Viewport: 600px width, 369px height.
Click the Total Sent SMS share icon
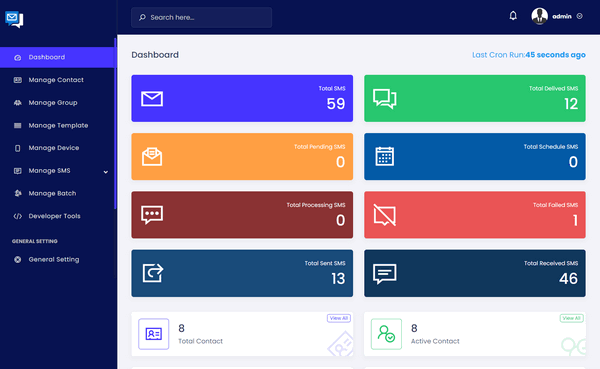coord(153,273)
